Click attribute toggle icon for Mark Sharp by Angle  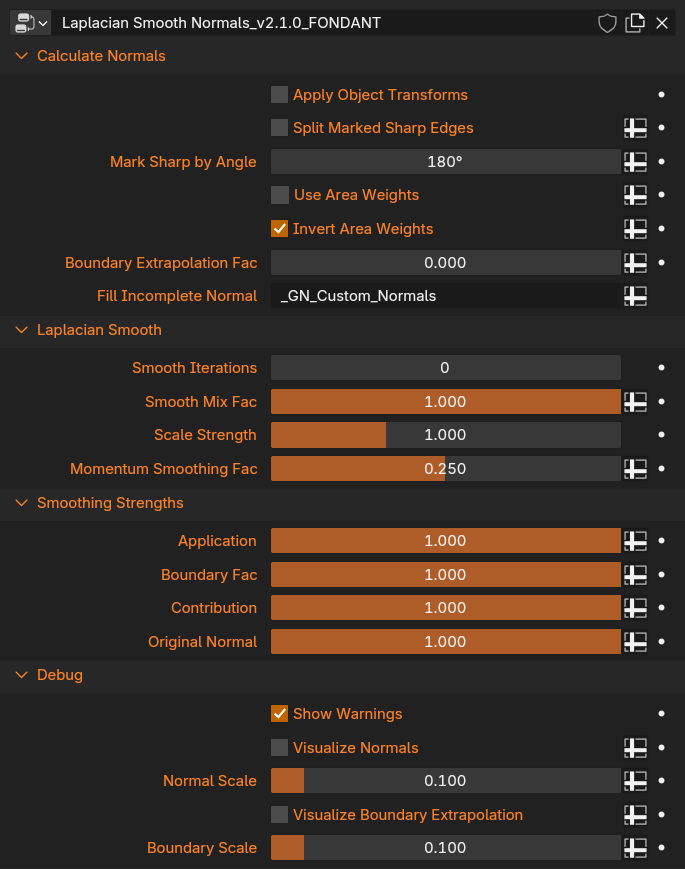[635, 162]
